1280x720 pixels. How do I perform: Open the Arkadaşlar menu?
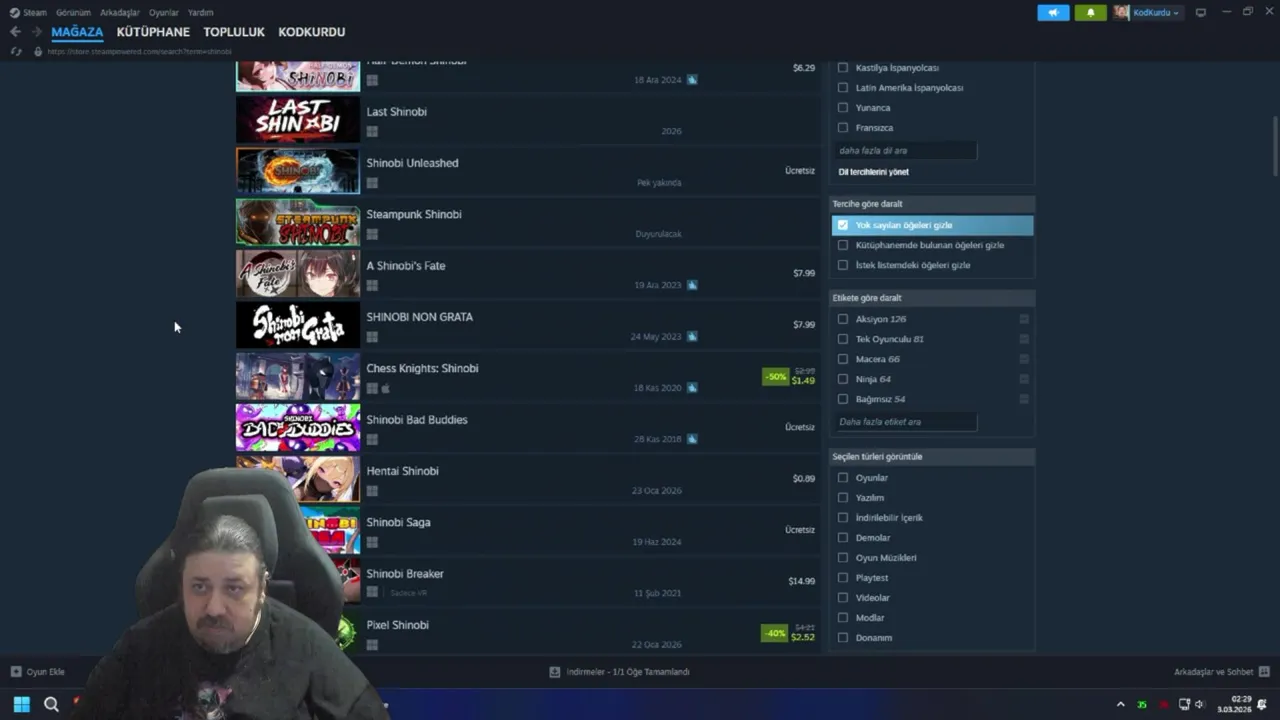120,13
